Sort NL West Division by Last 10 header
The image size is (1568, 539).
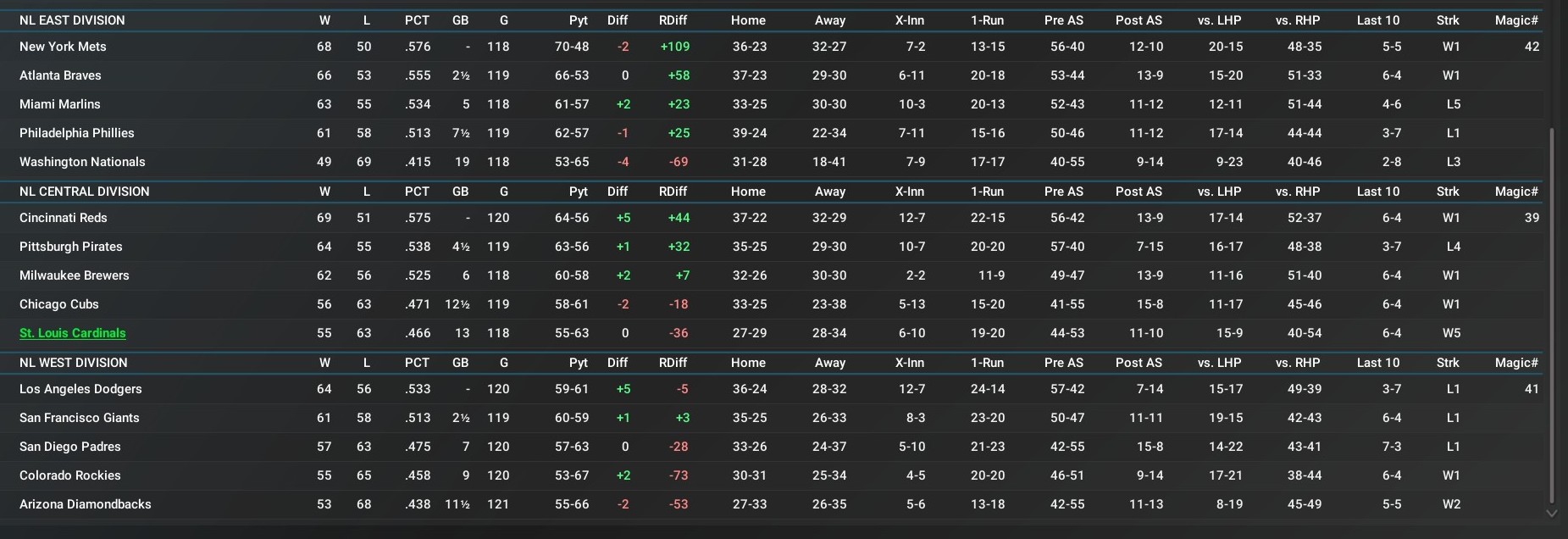coord(1377,363)
